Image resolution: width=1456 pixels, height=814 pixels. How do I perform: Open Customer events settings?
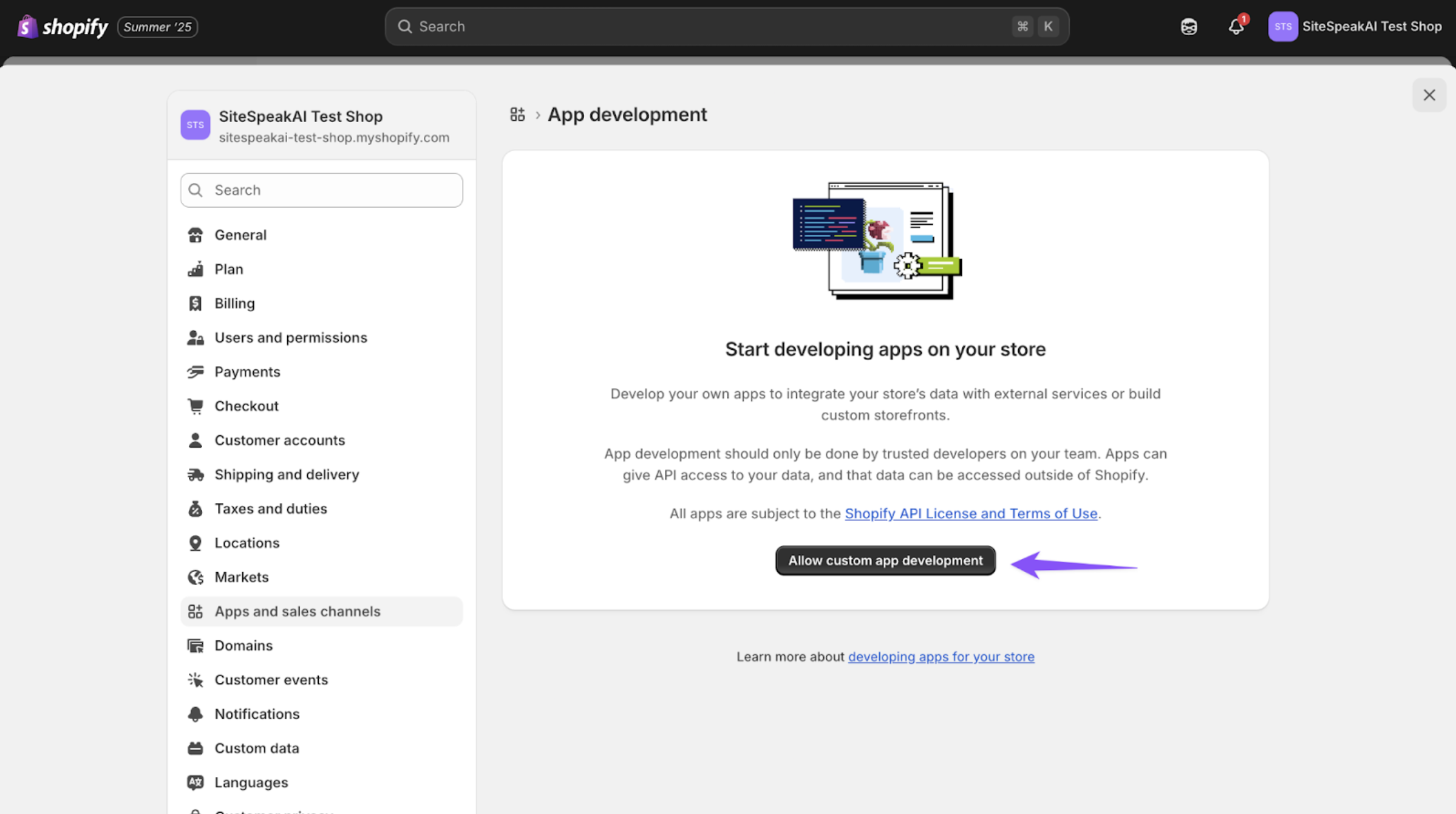(271, 680)
